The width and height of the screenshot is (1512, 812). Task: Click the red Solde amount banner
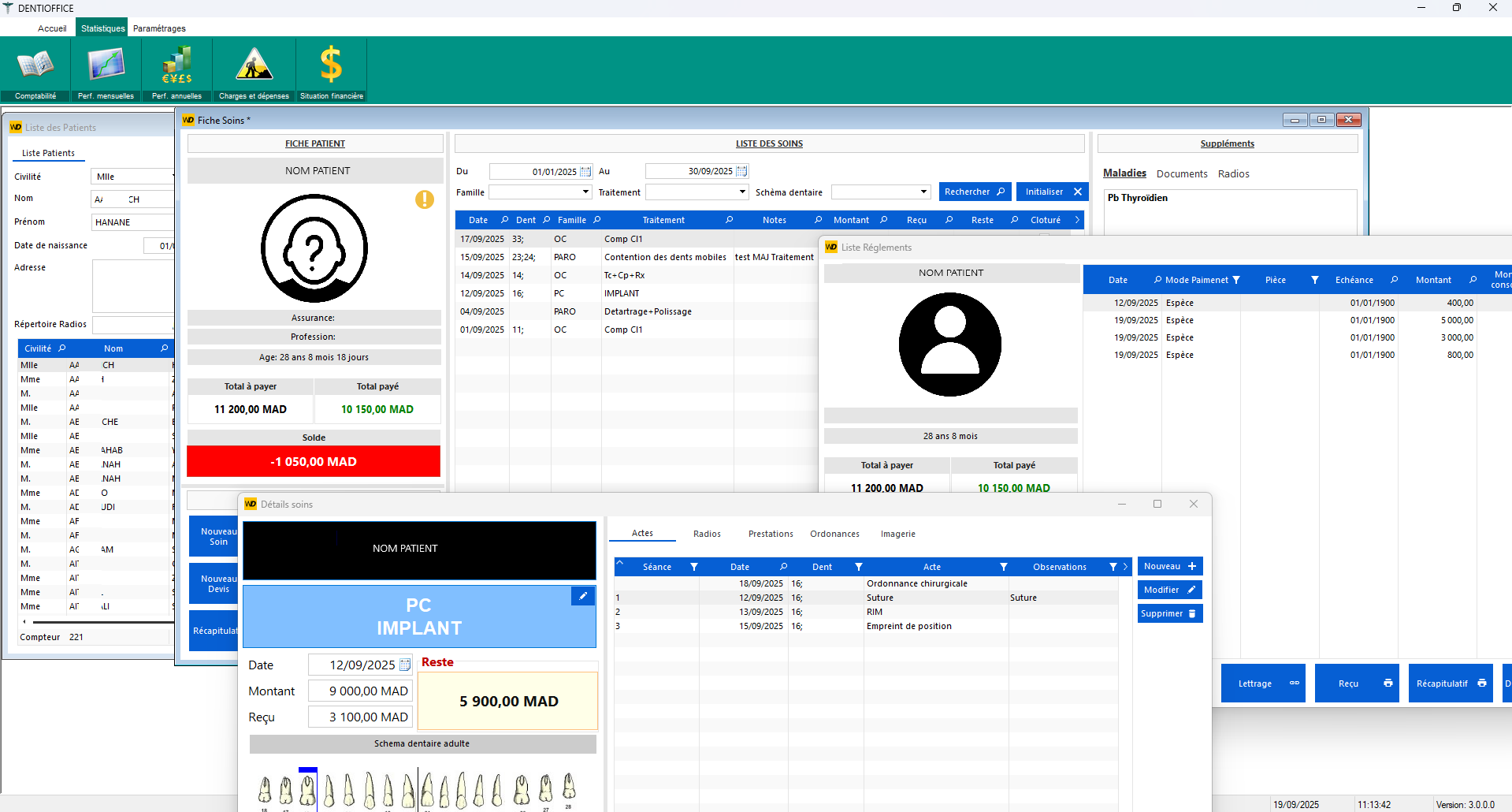pos(314,462)
